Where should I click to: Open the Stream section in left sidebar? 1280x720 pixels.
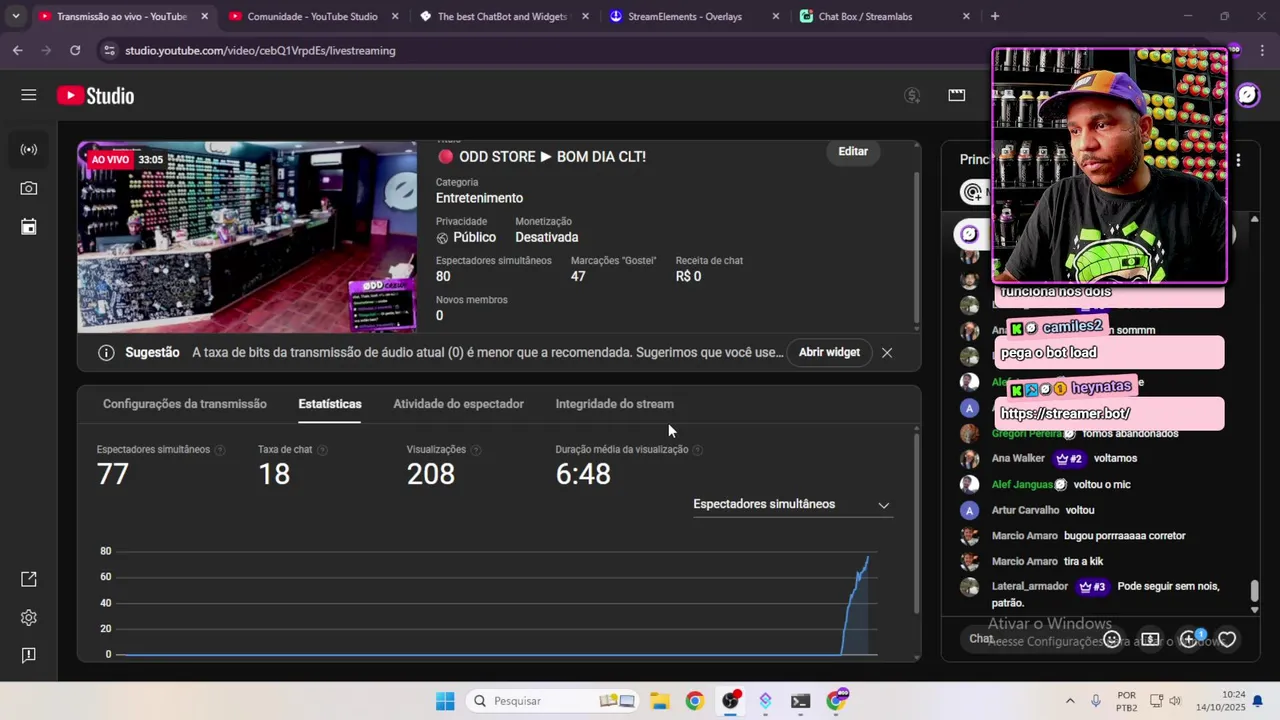[29, 150]
